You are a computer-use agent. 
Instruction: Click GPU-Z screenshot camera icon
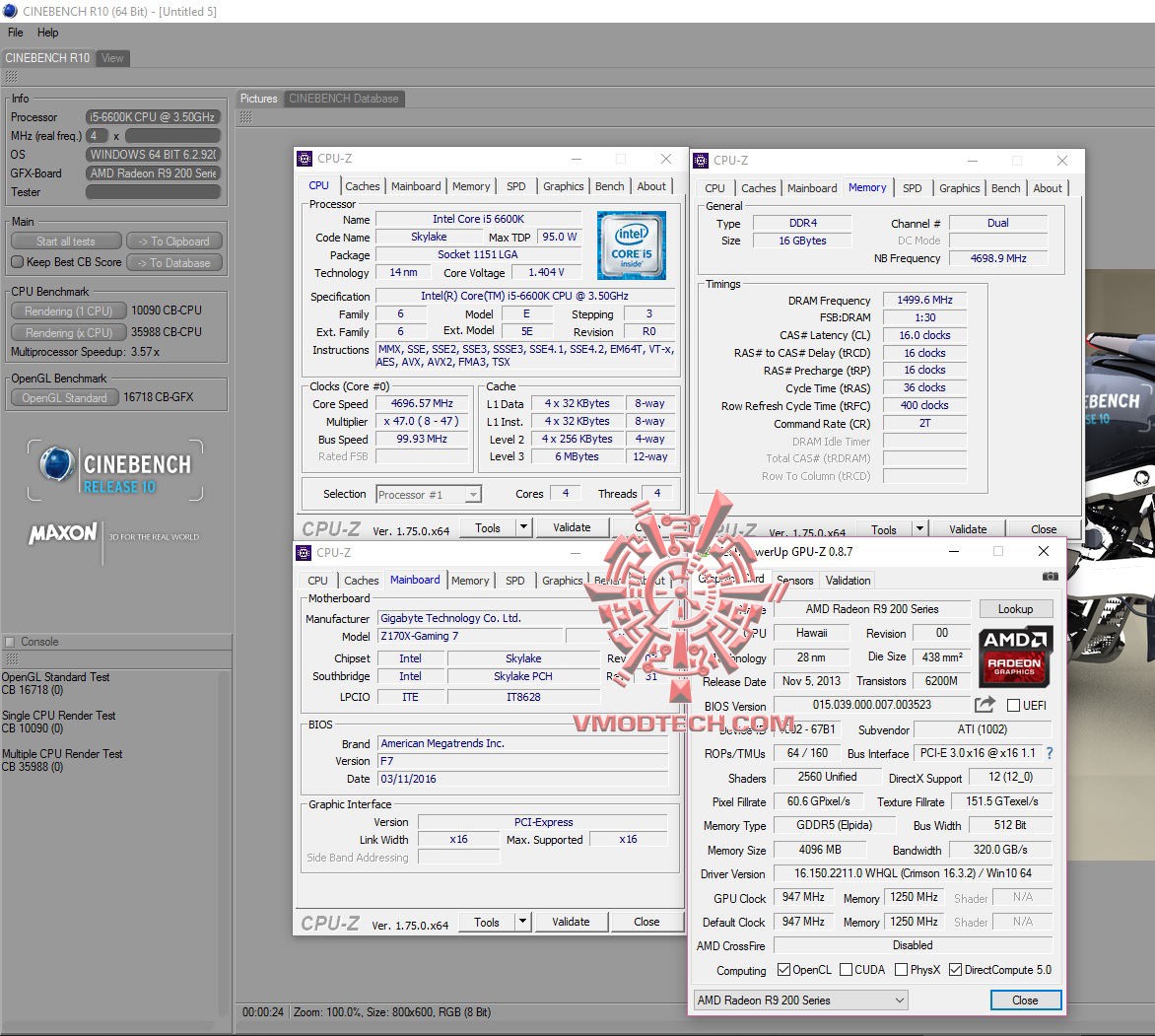point(1051,577)
